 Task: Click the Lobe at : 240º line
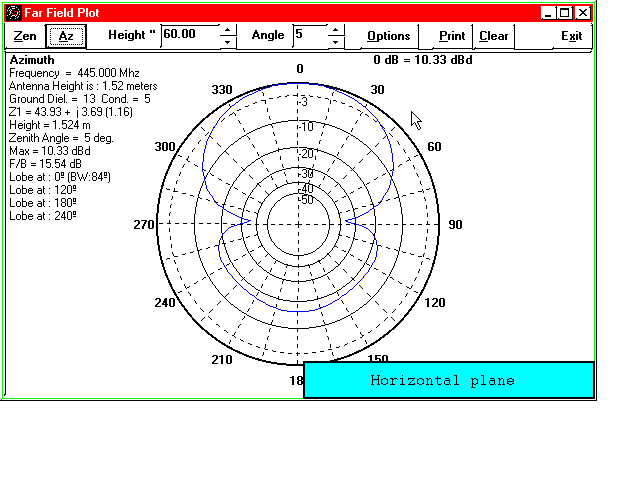43,216
